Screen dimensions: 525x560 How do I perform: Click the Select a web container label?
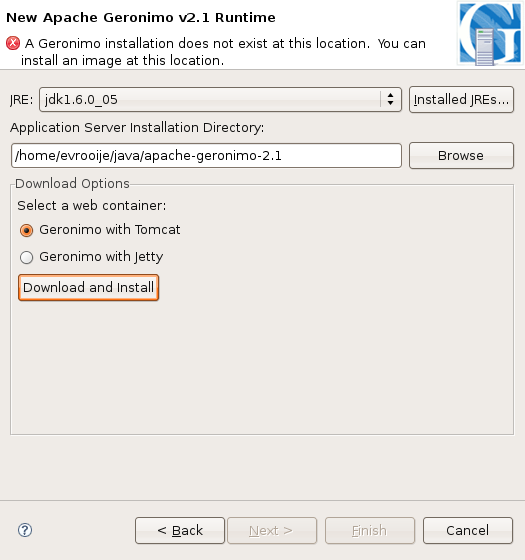[x=92, y=206]
